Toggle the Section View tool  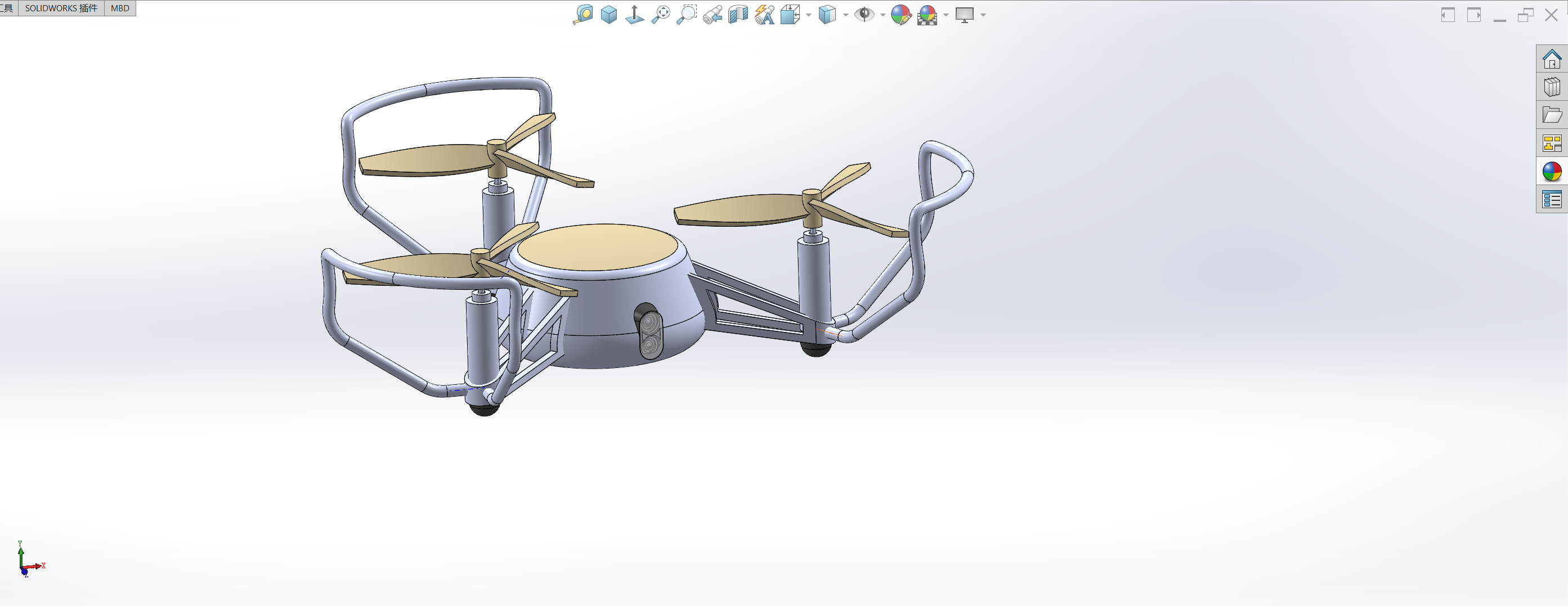point(738,14)
